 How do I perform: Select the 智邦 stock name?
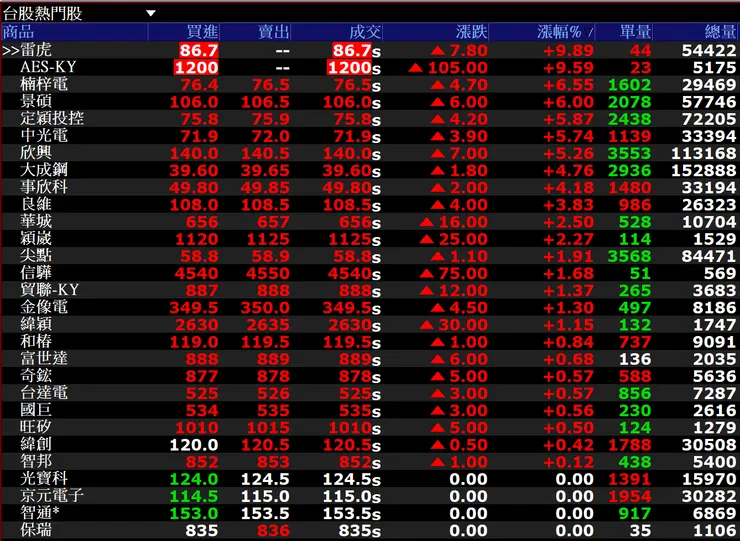click(x=36, y=462)
